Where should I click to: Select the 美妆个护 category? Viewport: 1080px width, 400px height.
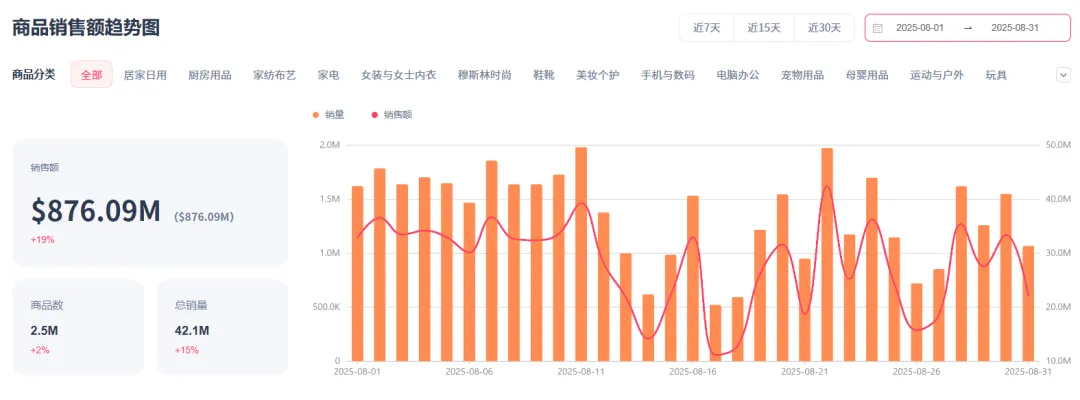[x=598, y=75]
